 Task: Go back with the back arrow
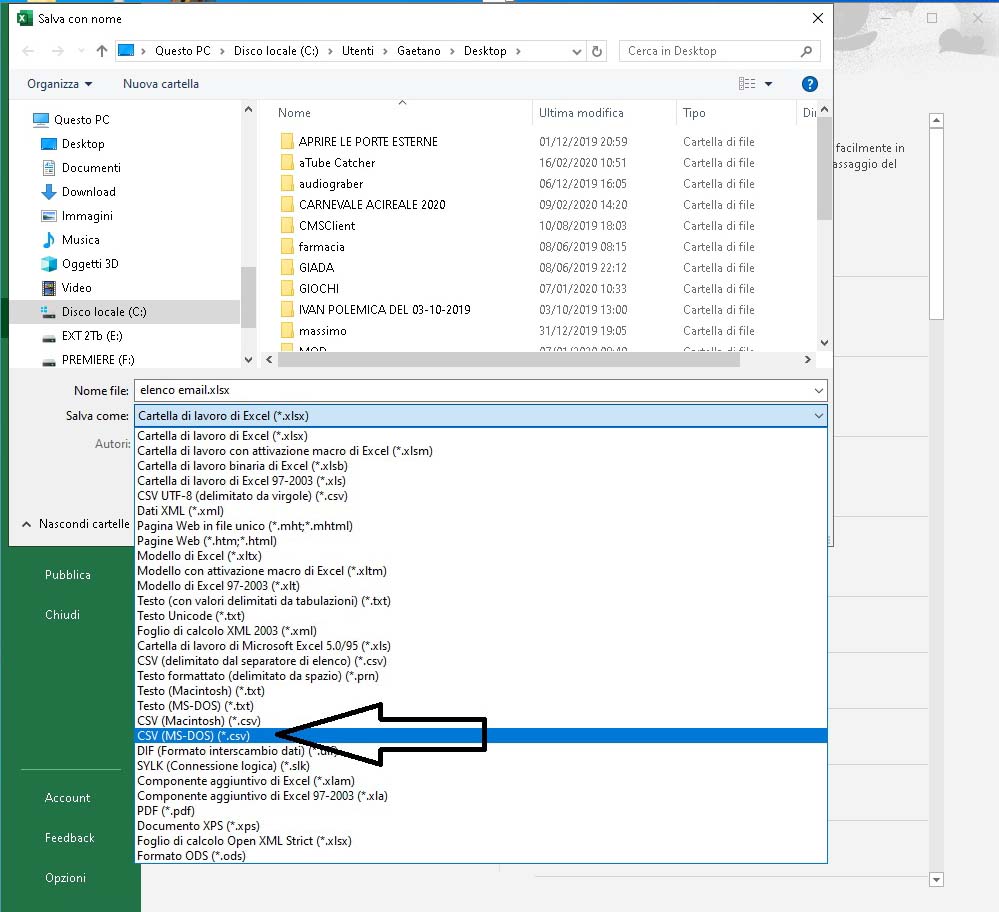[28, 51]
